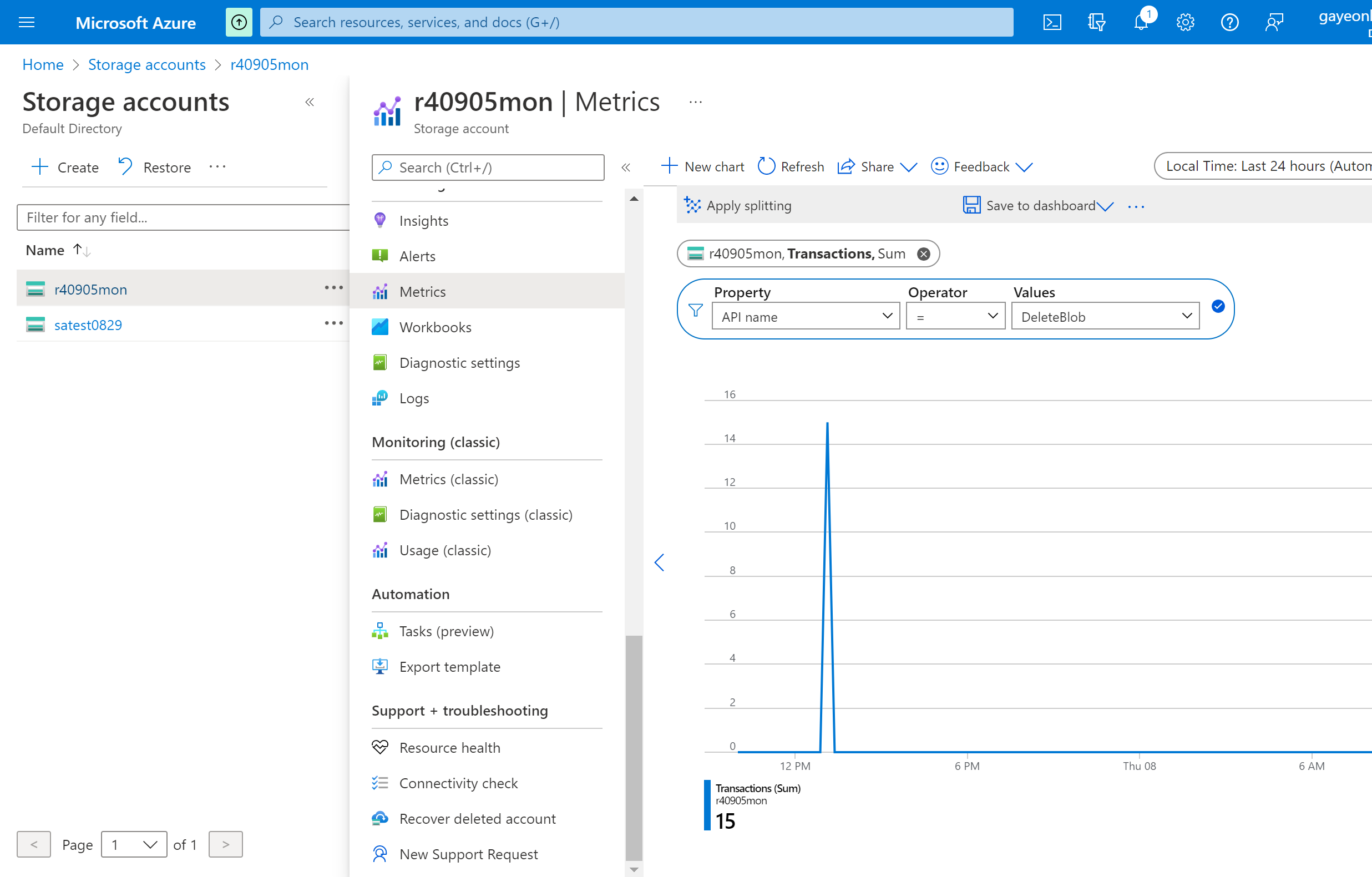Click Save to dashboard disk icon
The image size is (1372, 877).
[971, 205]
